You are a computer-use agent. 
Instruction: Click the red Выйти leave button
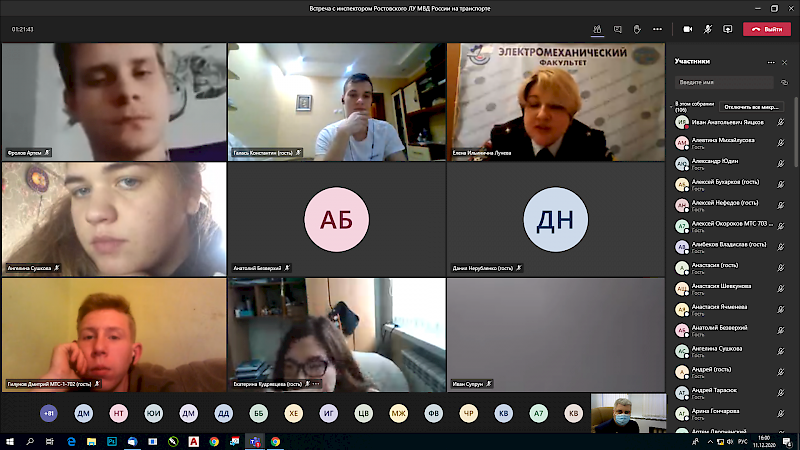point(767,29)
